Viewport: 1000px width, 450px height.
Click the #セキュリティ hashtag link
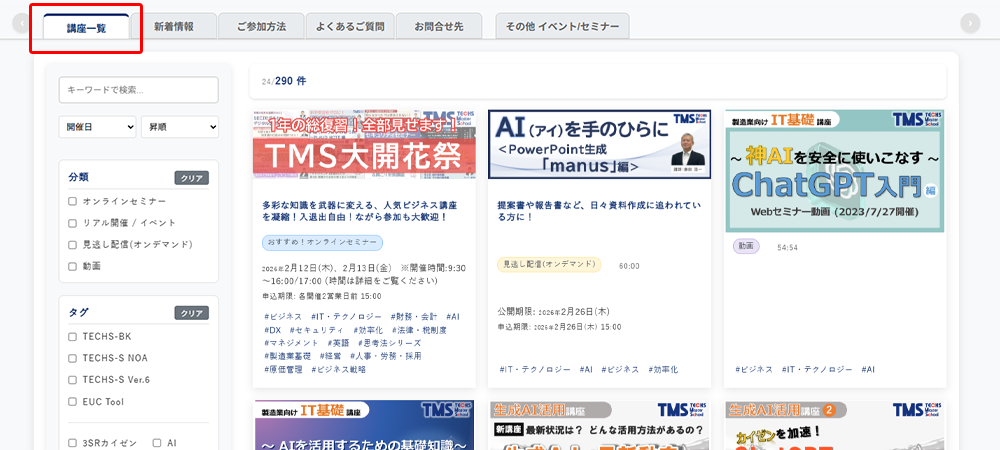[x=316, y=330]
